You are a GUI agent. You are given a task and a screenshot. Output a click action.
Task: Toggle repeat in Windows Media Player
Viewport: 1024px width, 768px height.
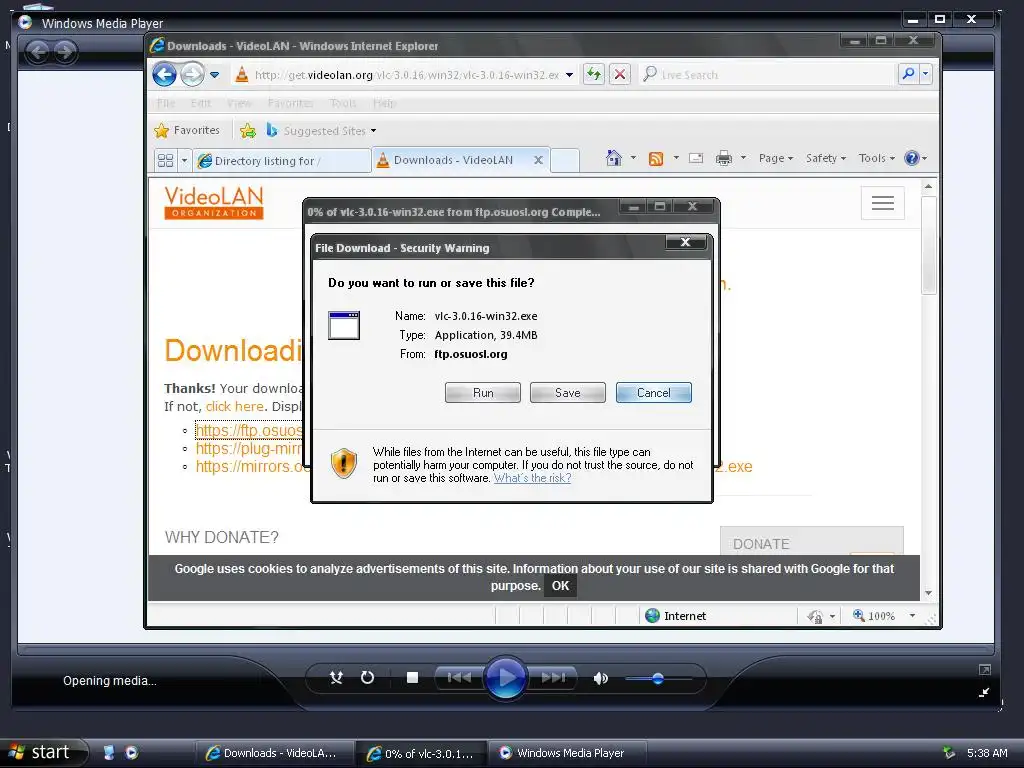tap(368, 678)
